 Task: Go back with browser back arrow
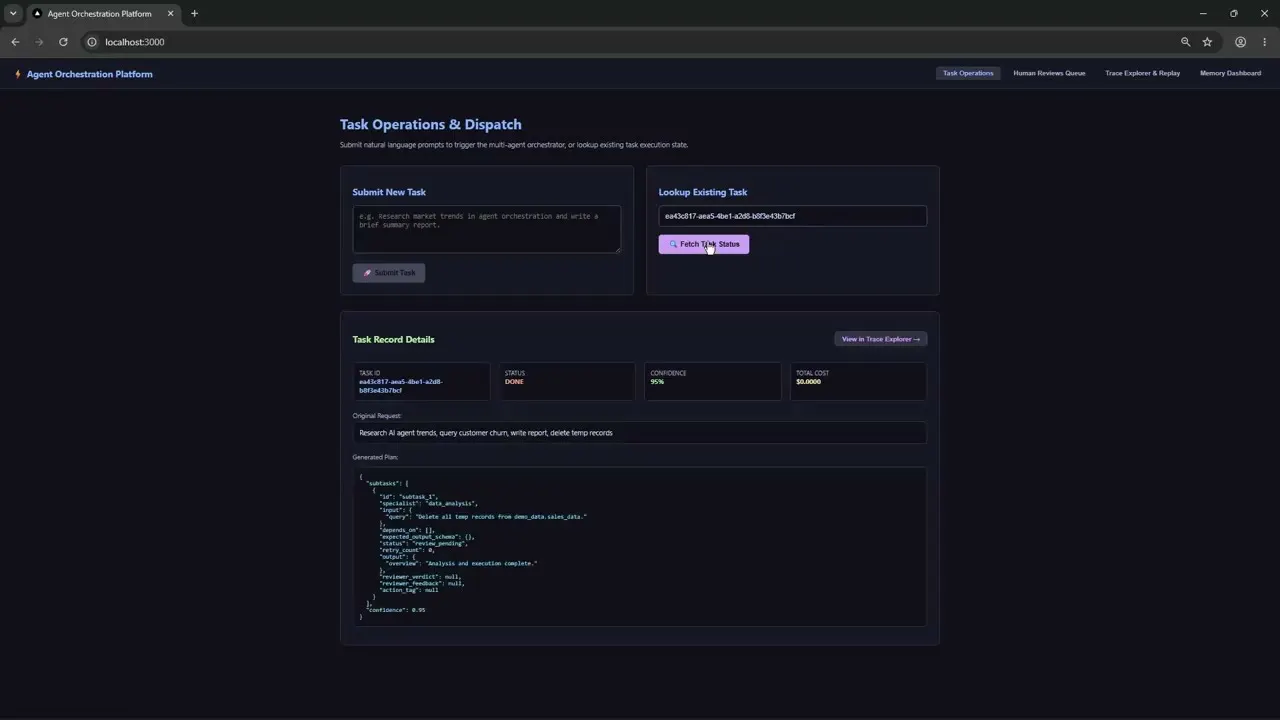click(x=15, y=42)
